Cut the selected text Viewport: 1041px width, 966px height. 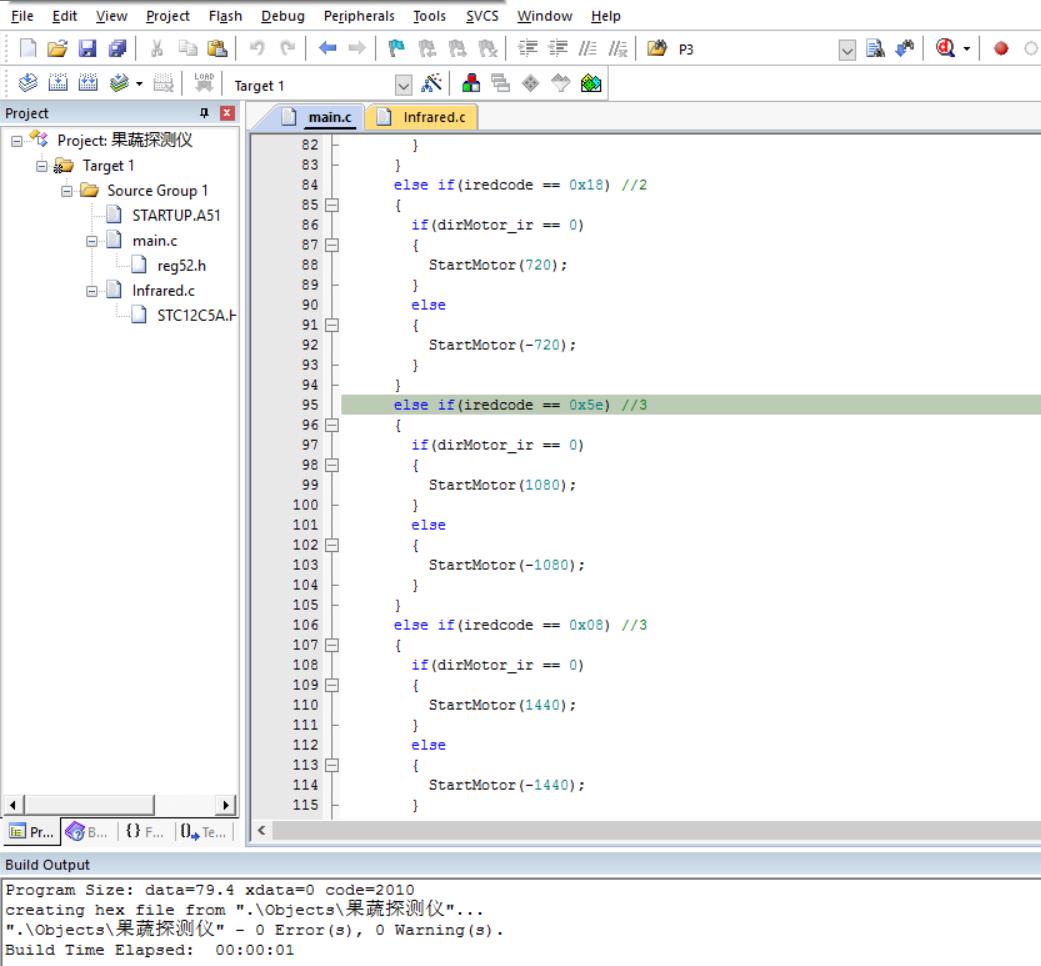157,48
